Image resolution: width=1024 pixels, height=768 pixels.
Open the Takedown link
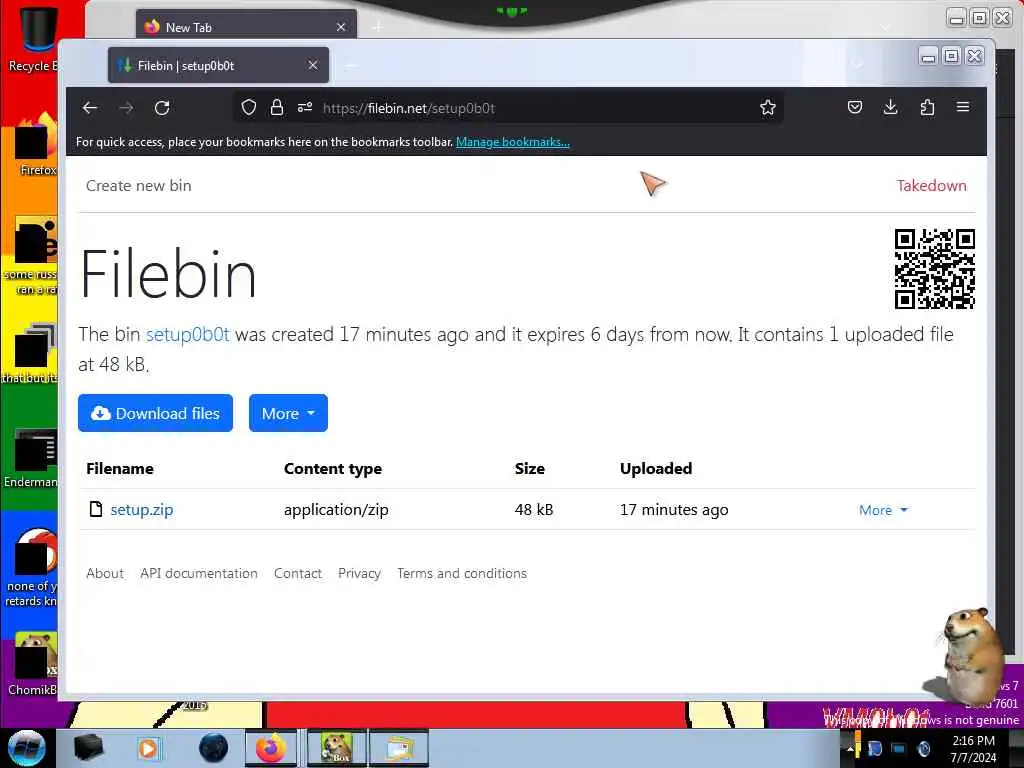pyautogui.click(x=931, y=185)
